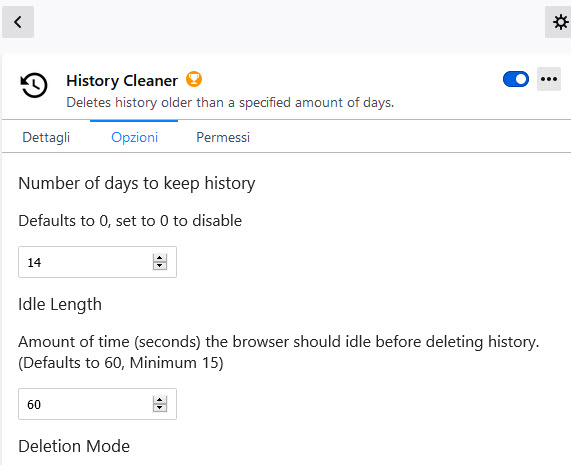Click the Deletion Mode heading
Image resolution: width=571 pixels, height=465 pixels.
(74, 446)
